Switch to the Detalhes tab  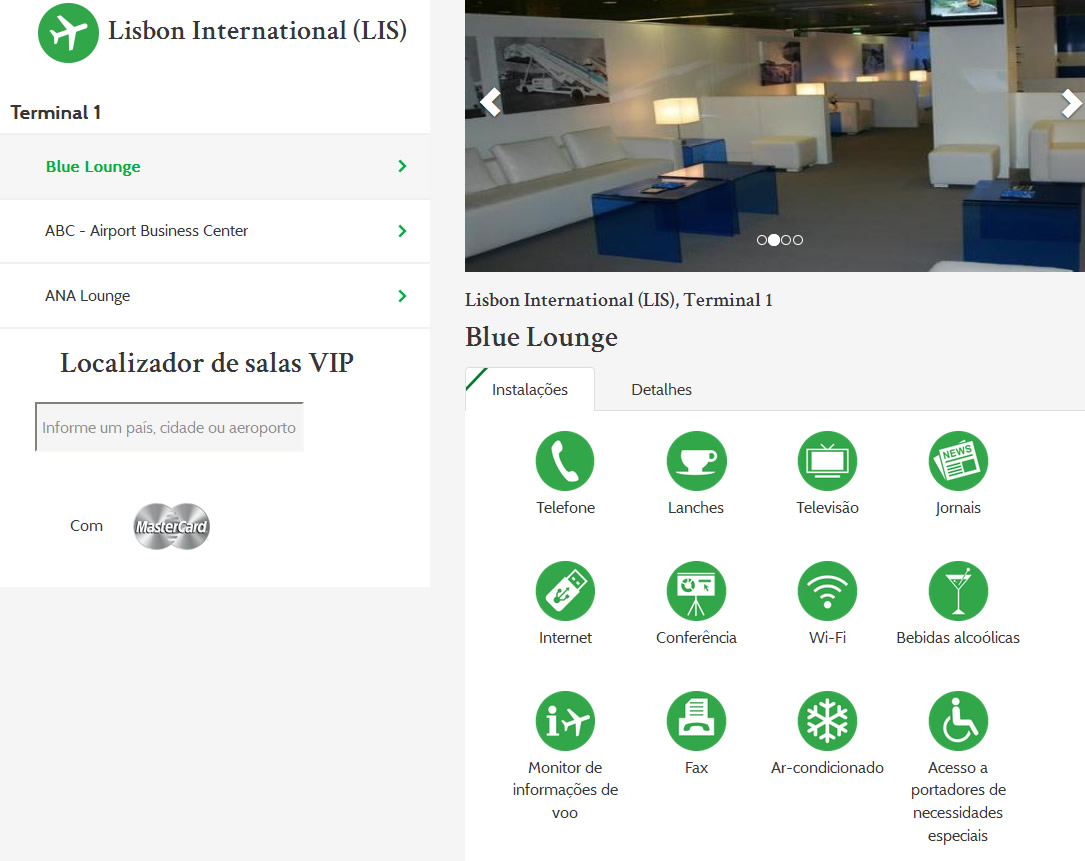point(661,390)
